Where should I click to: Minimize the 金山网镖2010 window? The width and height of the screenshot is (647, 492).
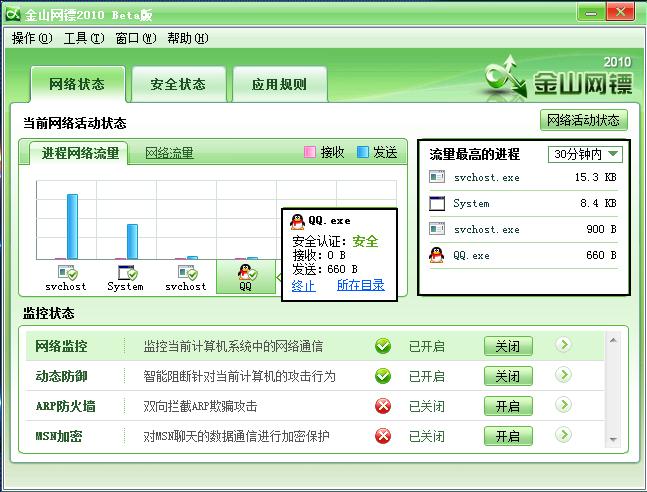(x=591, y=13)
